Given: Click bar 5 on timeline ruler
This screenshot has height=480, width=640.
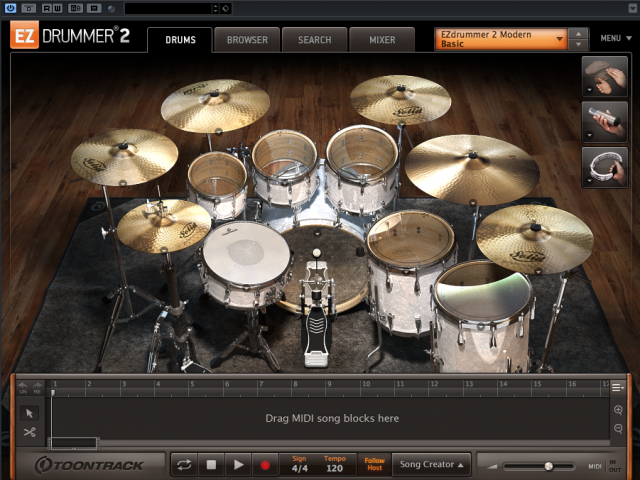Looking at the screenshot, I should (192, 384).
